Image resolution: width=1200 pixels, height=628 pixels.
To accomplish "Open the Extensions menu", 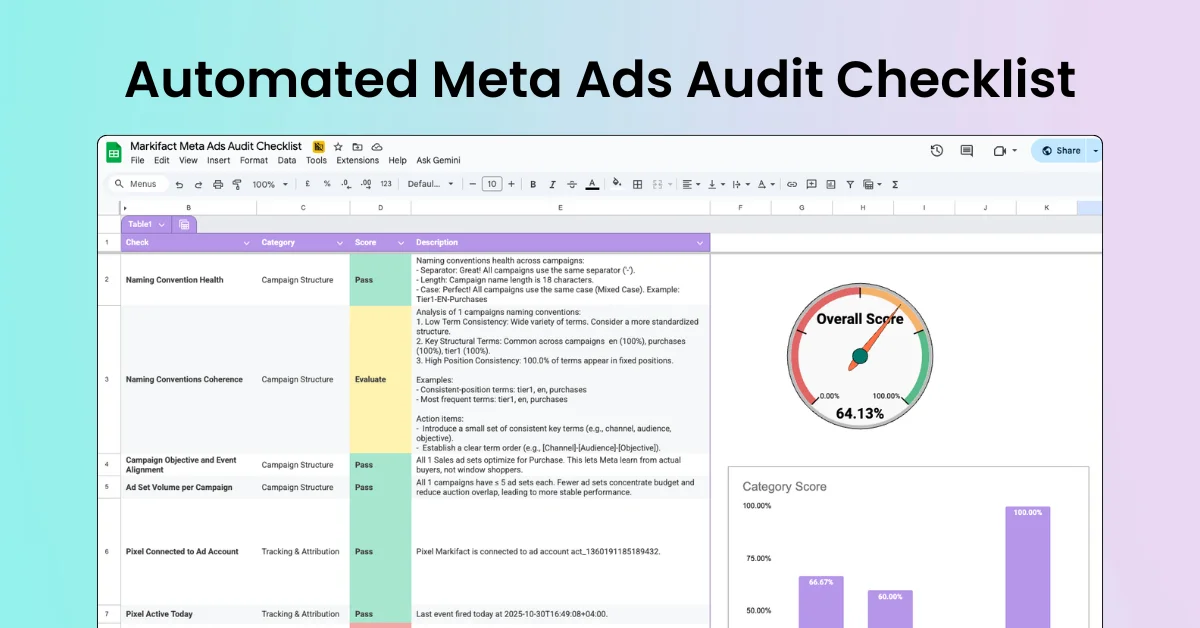I will pos(357,159).
